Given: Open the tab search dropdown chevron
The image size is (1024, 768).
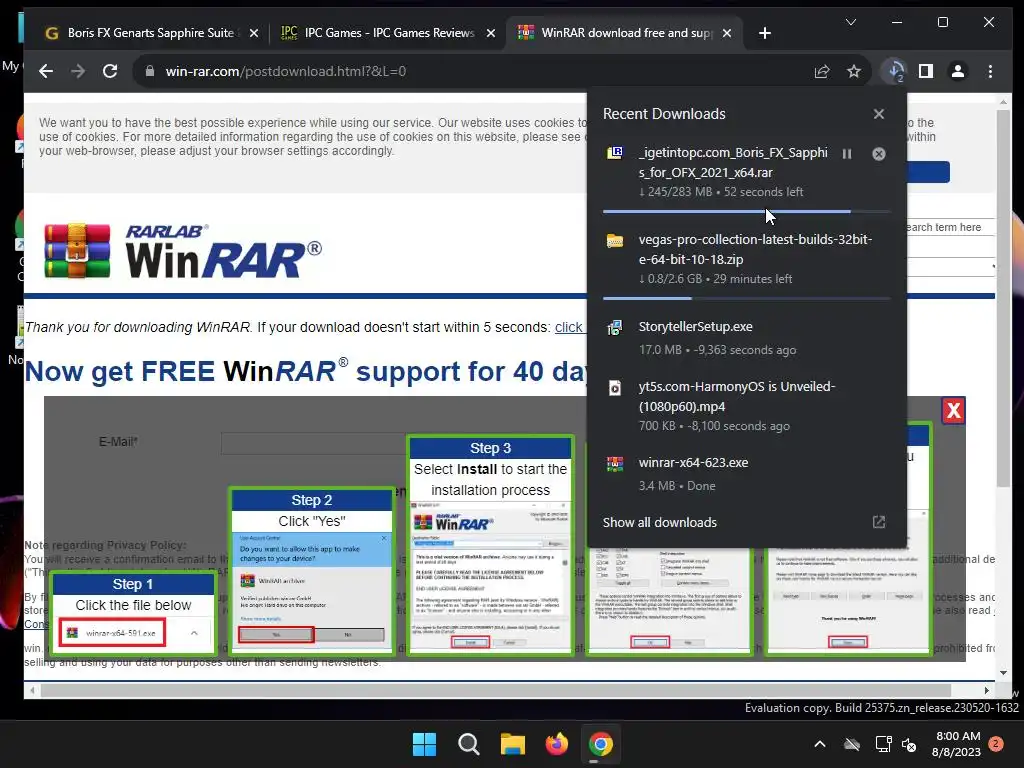Looking at the screenshot, I should (x=850, y=22).
